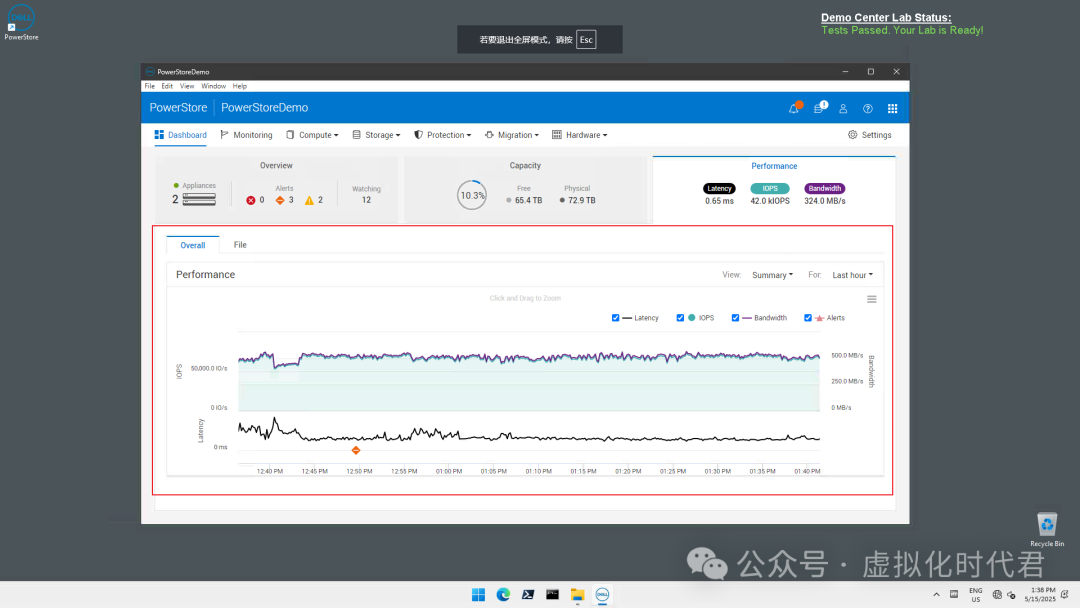This screenshot has width=1080, height=608.
Task: Go to the Monitoring tab
Action: pos(247,135)
